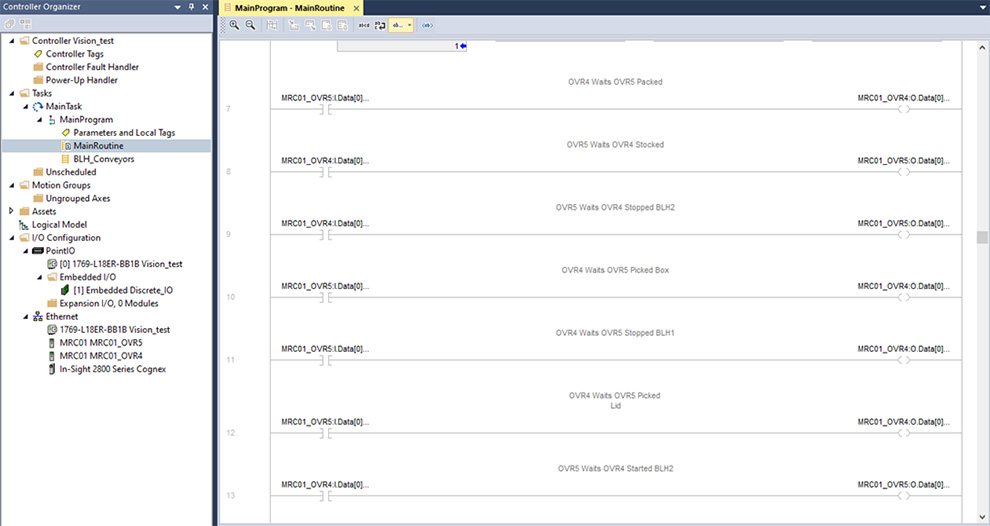Select Controller Fault Handler folder
The width and height of the screenshot is (990, 526).
[x=92, y=67]
